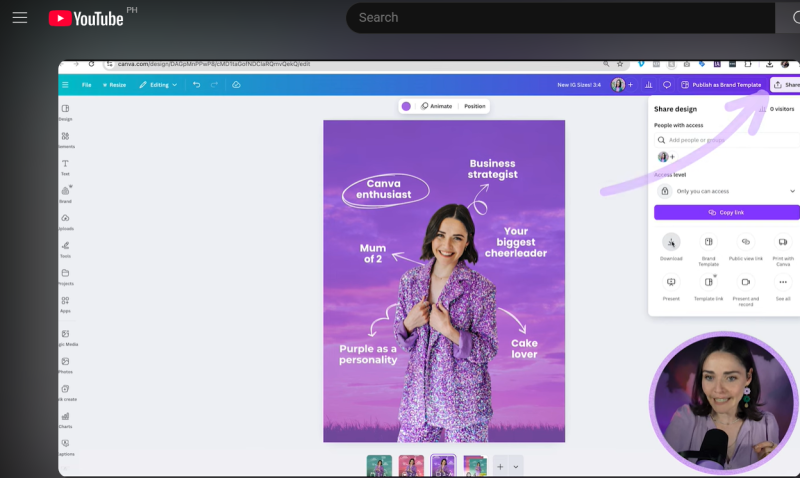Viewport: 800px width, 478px height.
Task: Open the Resize option
Action: tap(114, 85)
